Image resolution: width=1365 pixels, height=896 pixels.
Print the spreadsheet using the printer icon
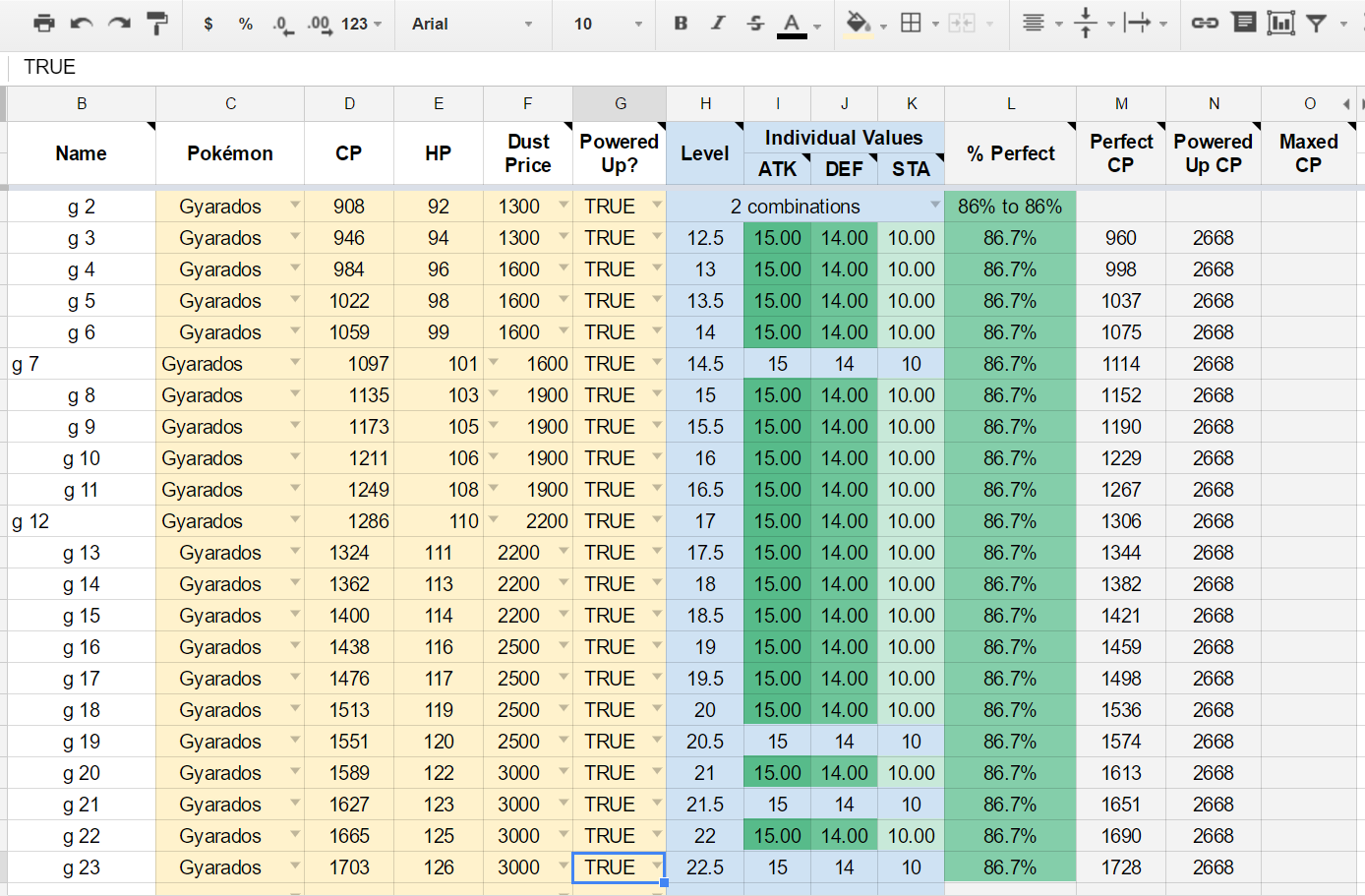point(44,24)
